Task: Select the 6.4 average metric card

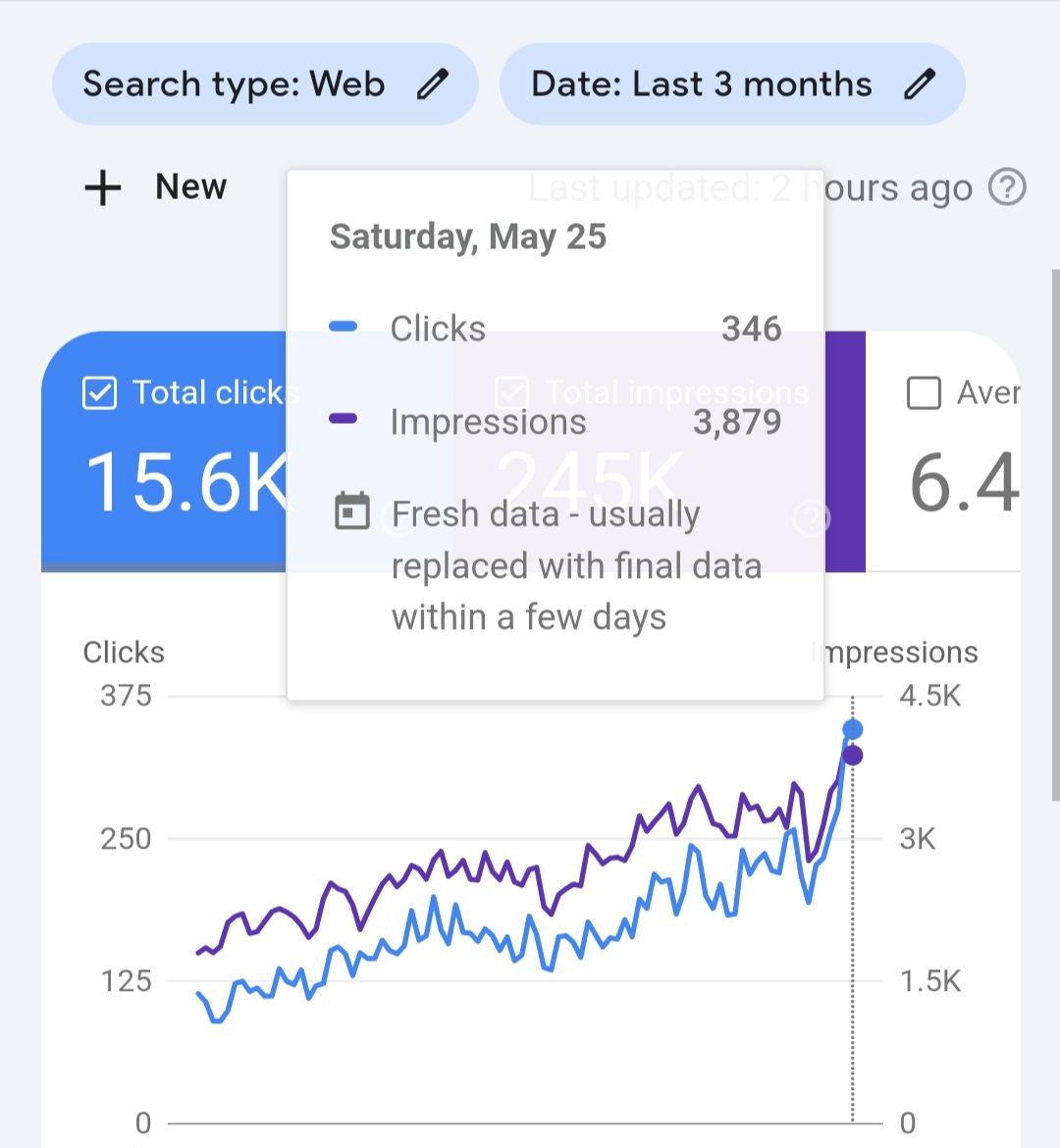Action: pyautogui.click(x=943, y=451)
